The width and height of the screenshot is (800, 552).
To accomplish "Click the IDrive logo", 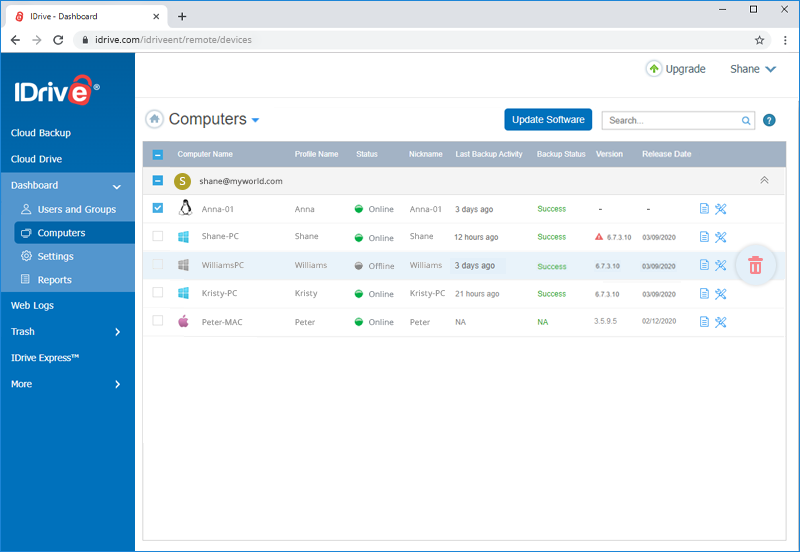I will tap(57, 90).
